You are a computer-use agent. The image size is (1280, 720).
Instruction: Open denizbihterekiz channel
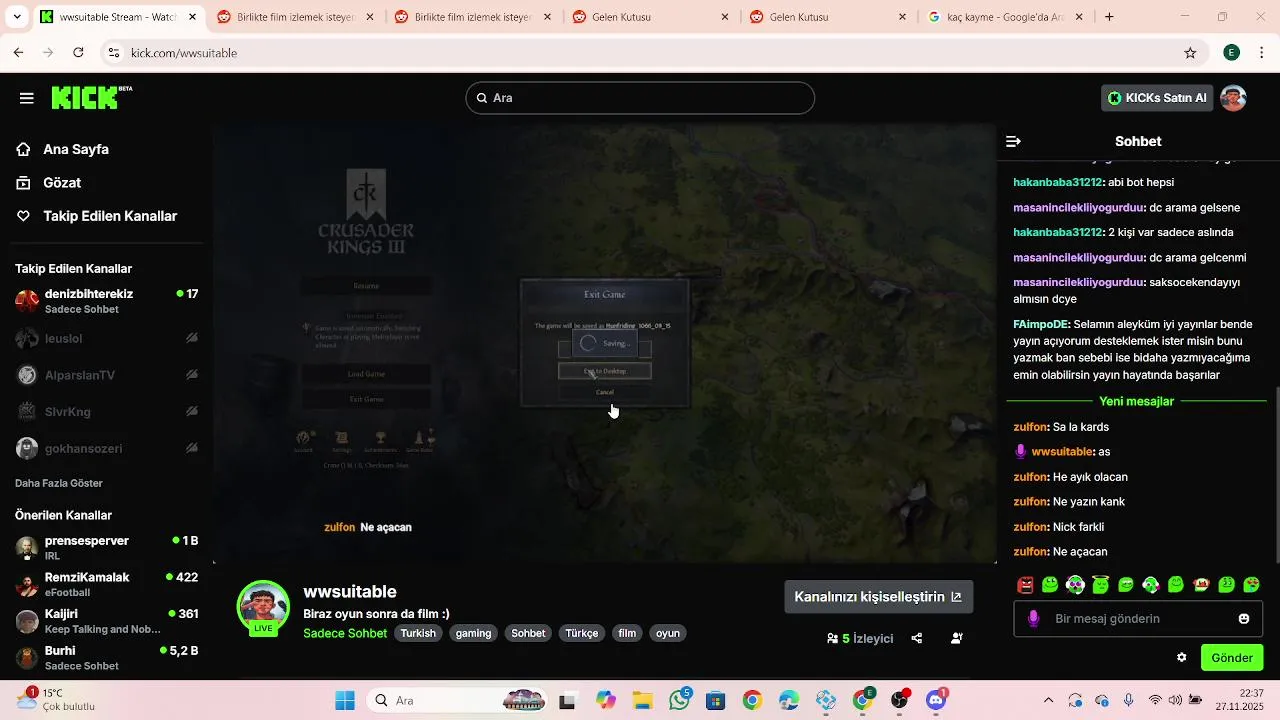tap(105, 301)
